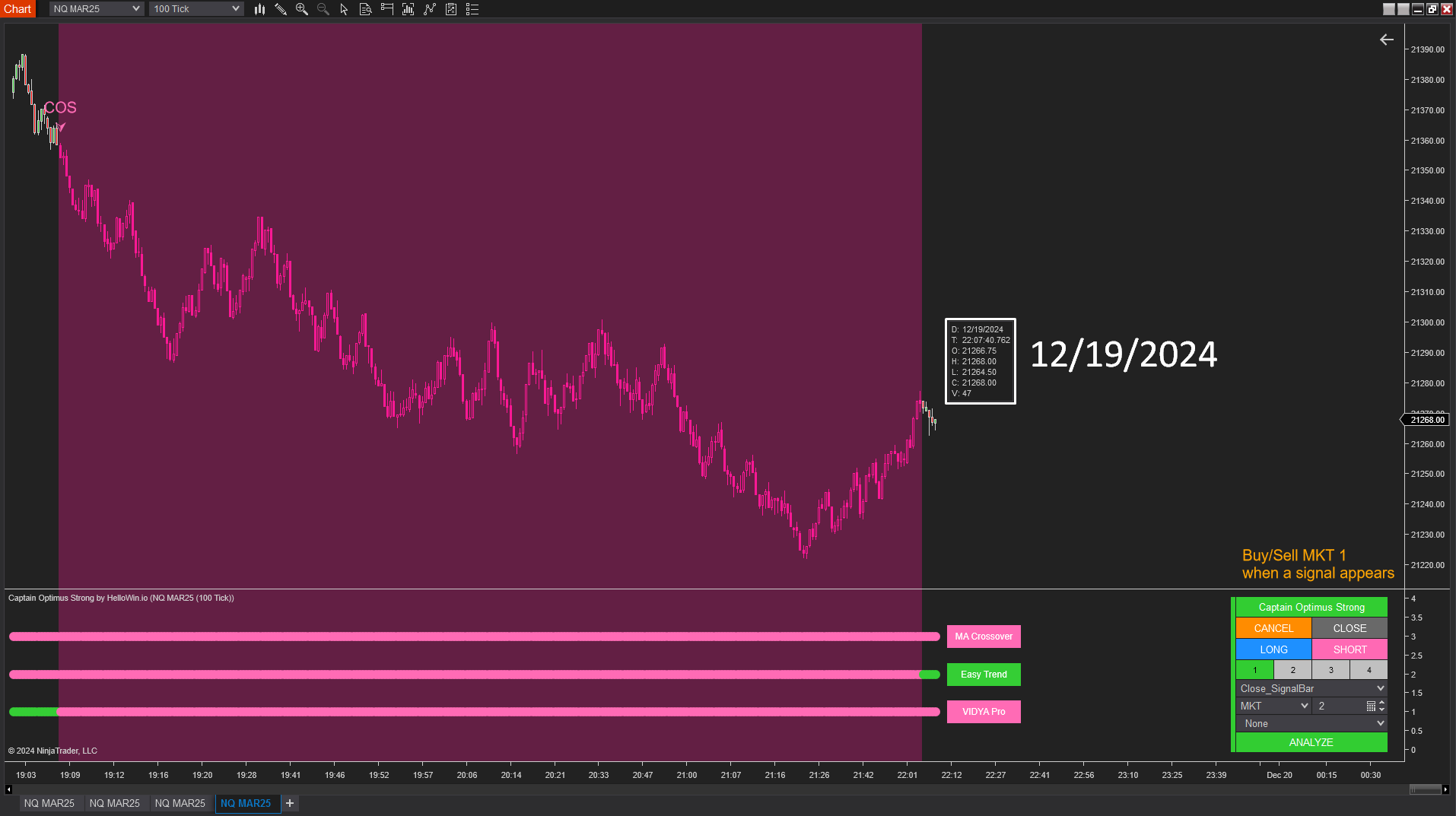The image size is (1456, 816).
Task: Click the 21300.00 price axis label
Action: 1427,322
